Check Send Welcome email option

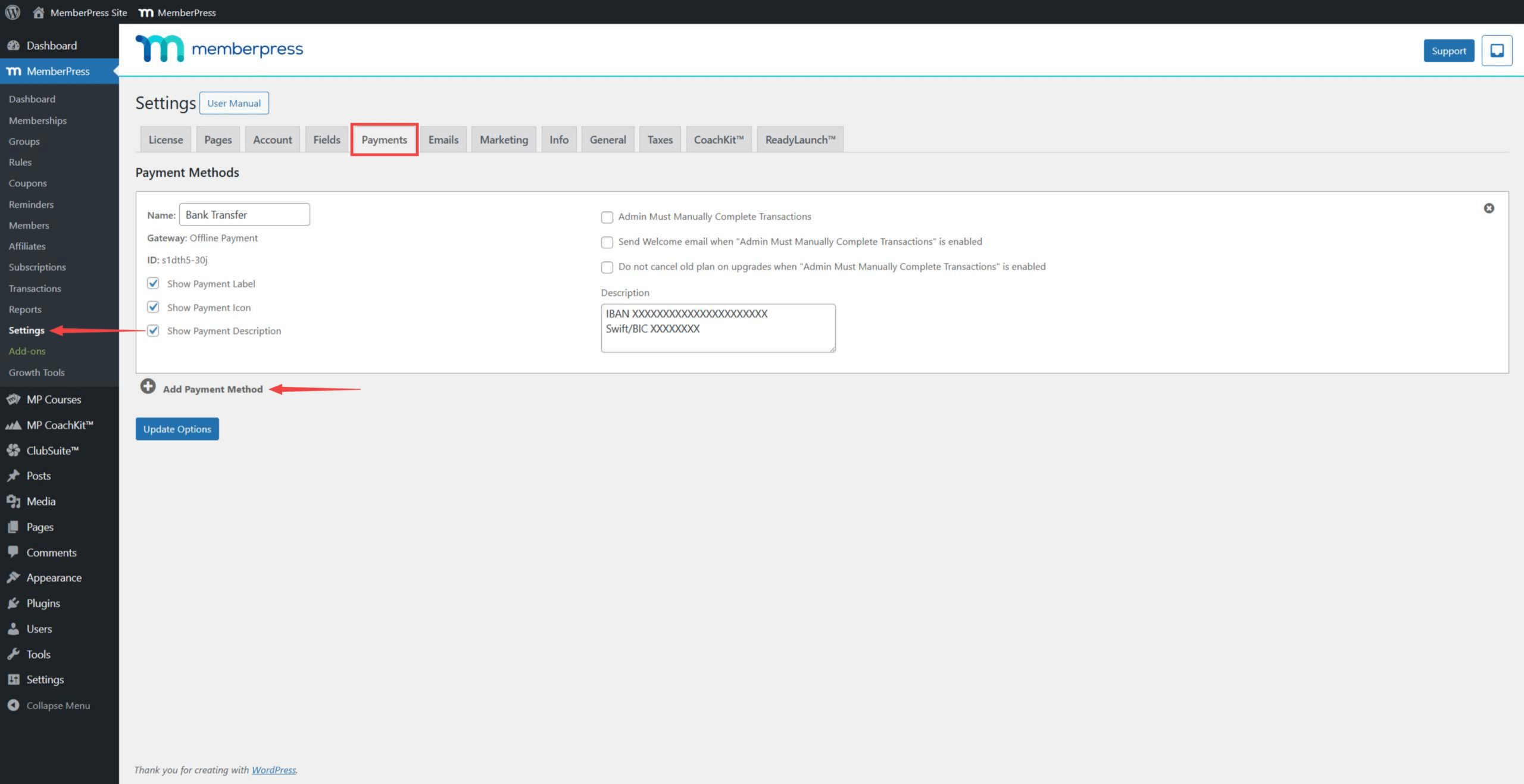[607, 242]
